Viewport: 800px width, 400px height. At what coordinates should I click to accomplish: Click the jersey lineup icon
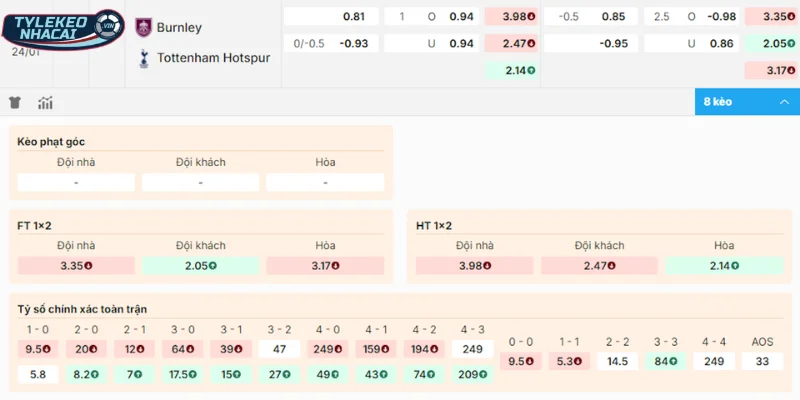(x=15, y=102)
